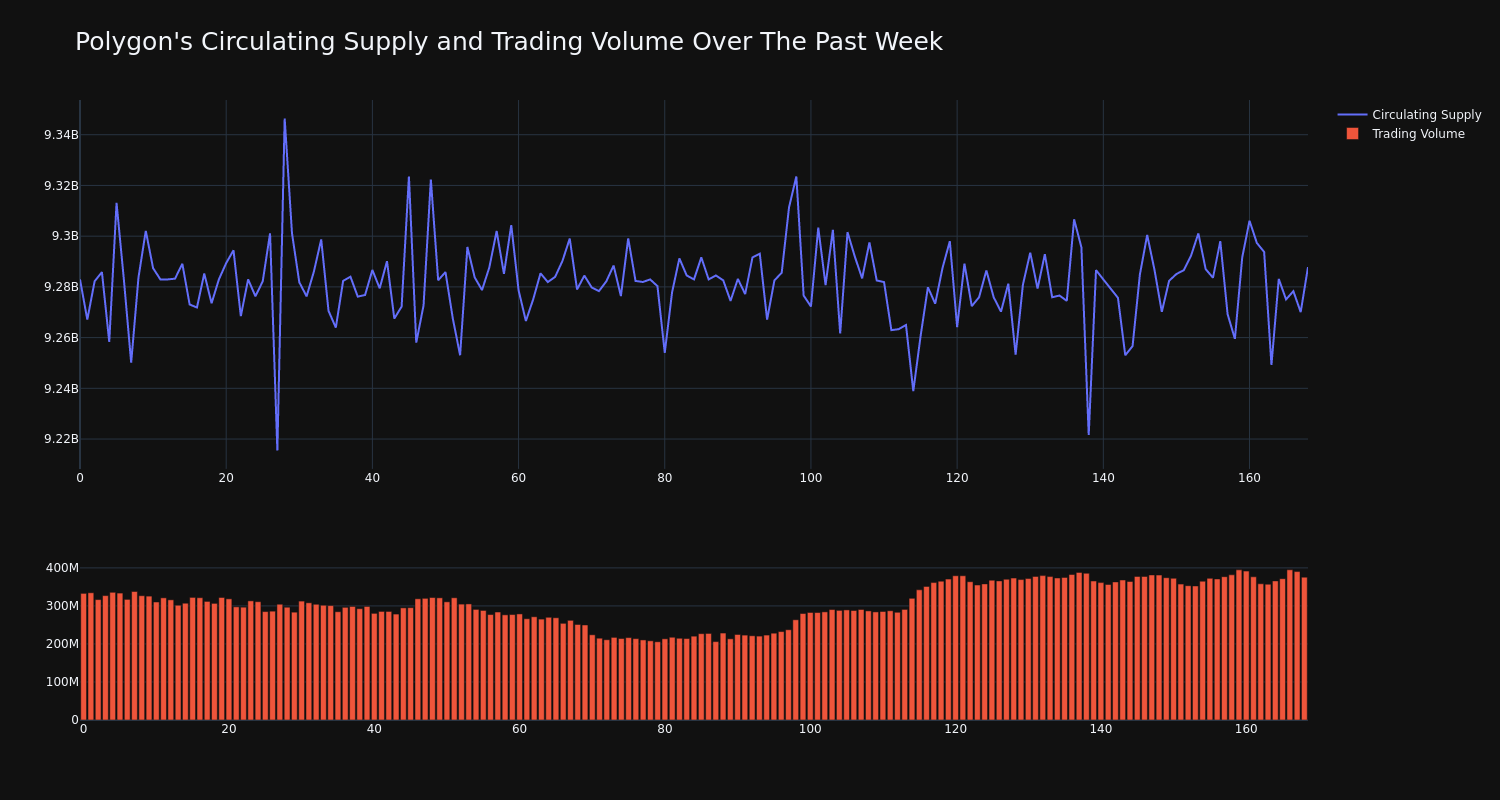Click the highest supply peak near hour 28
The image size is (1500, 800).
pos(284,120)
